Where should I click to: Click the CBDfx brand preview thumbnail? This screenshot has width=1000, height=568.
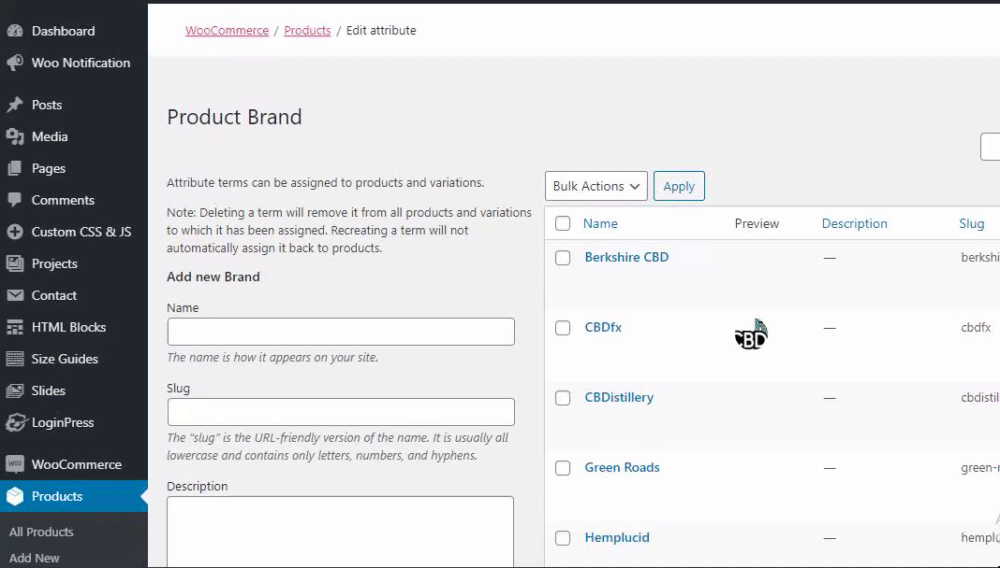(751, 335)
